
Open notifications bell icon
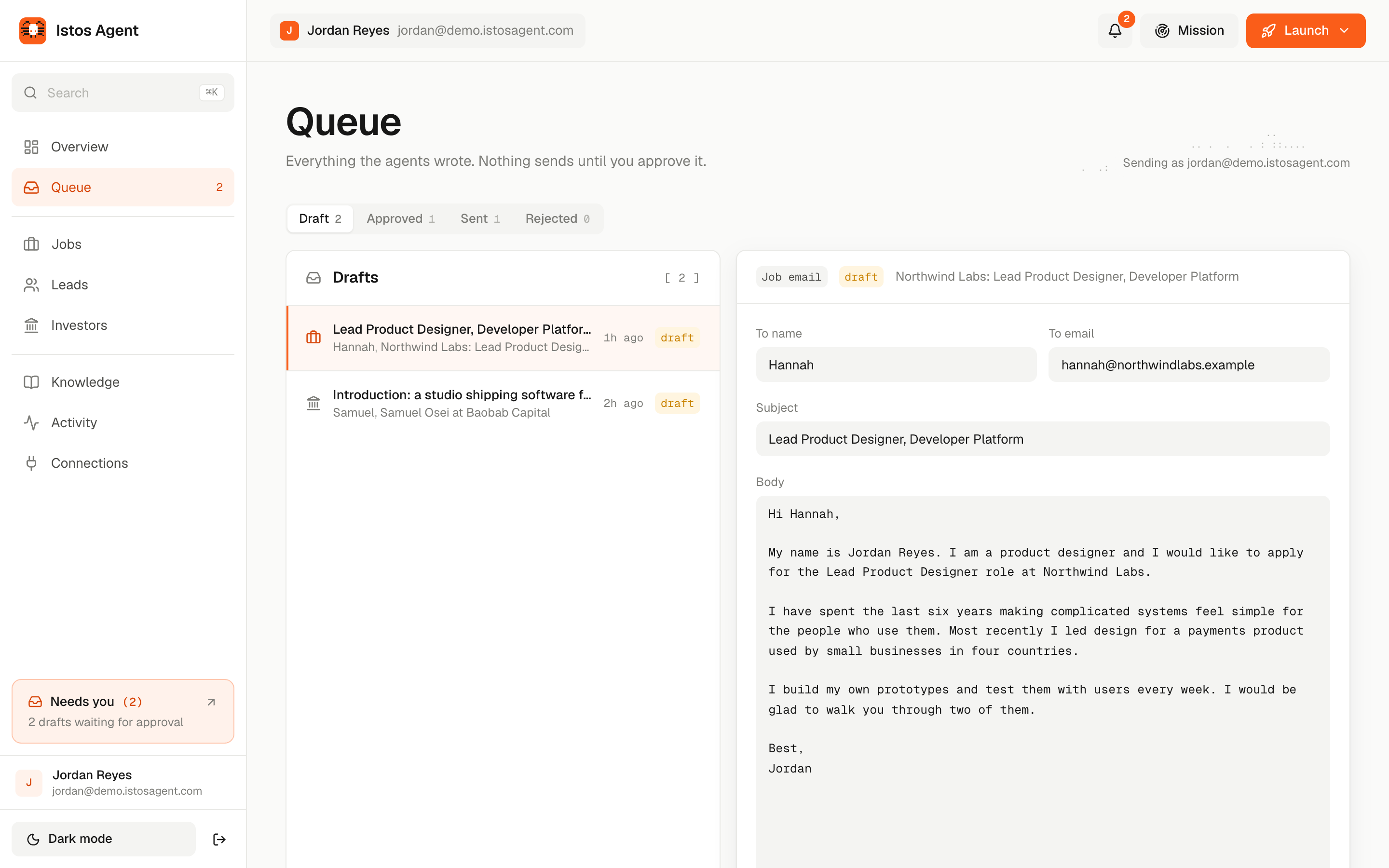(x=1115, y=30)
